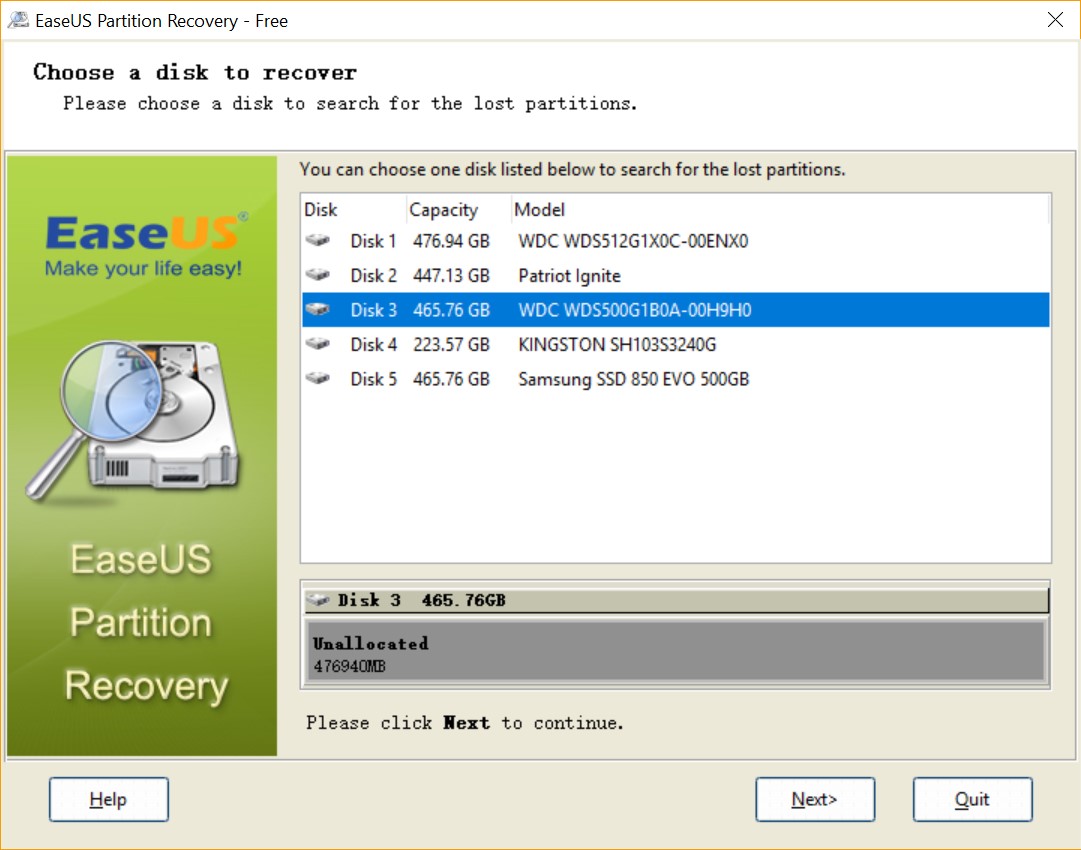Click the drive icon in Disk 3 summary bar
Screen dimensions: 1081x850
(320, 600)
